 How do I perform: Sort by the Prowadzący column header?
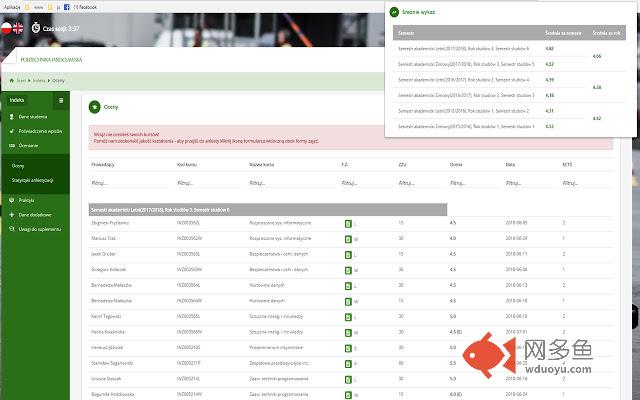point(102,164)
